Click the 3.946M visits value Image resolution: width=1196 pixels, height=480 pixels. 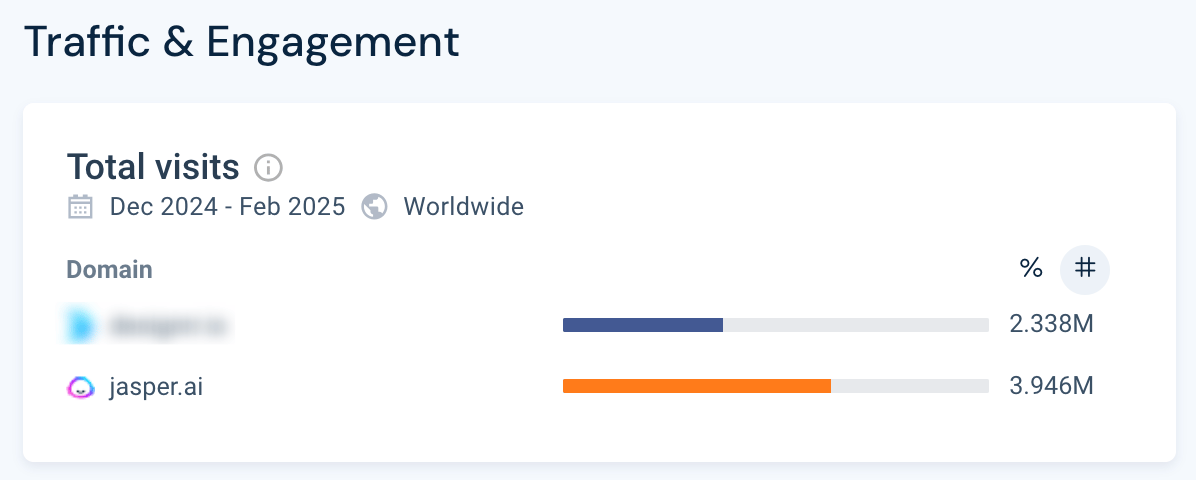click(1052, 386)
